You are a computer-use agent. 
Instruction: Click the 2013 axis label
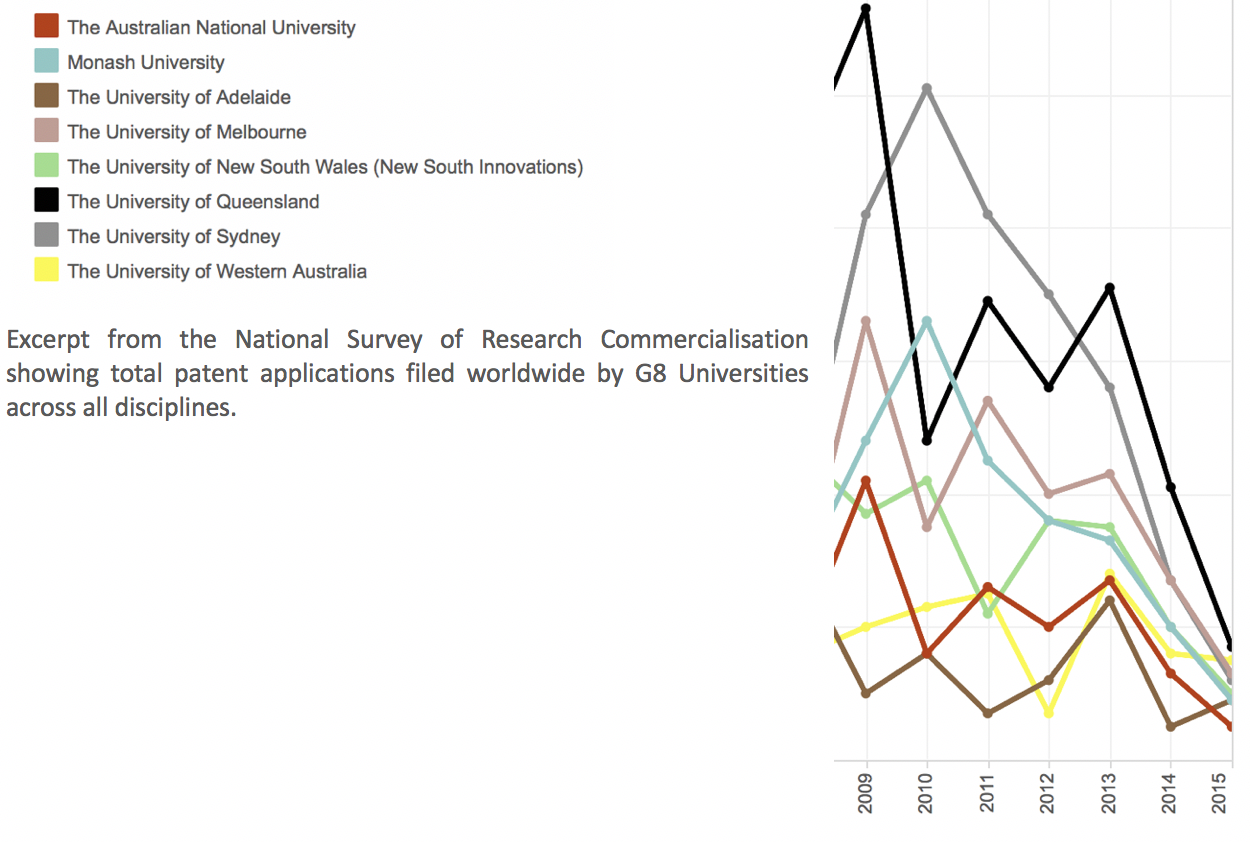coord(1110,794)
